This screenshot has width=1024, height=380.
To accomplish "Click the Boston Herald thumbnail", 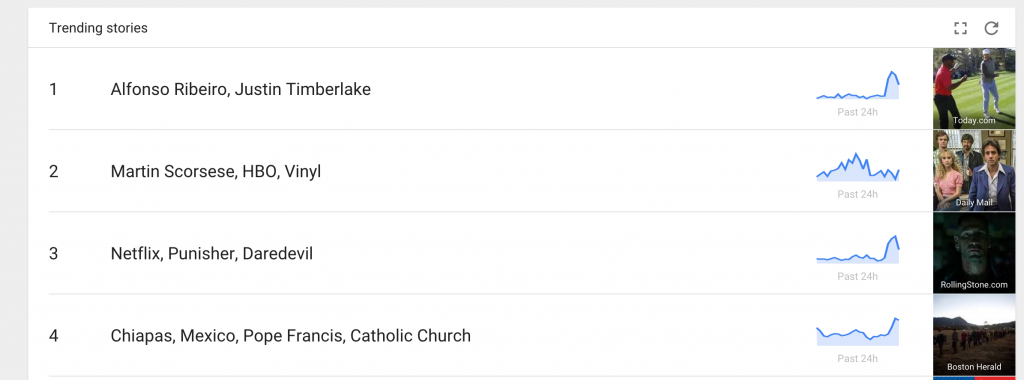I will pyautogui.click(x=974, y=335).
